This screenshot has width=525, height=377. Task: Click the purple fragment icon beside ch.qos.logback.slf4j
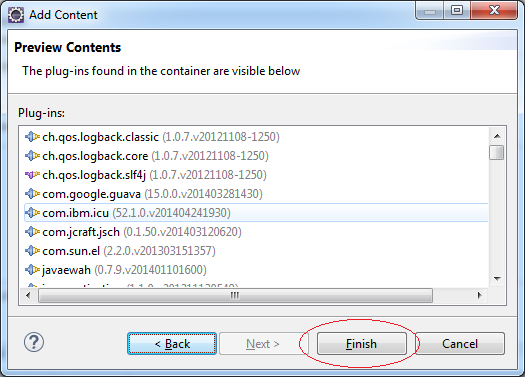coord(32,175)
